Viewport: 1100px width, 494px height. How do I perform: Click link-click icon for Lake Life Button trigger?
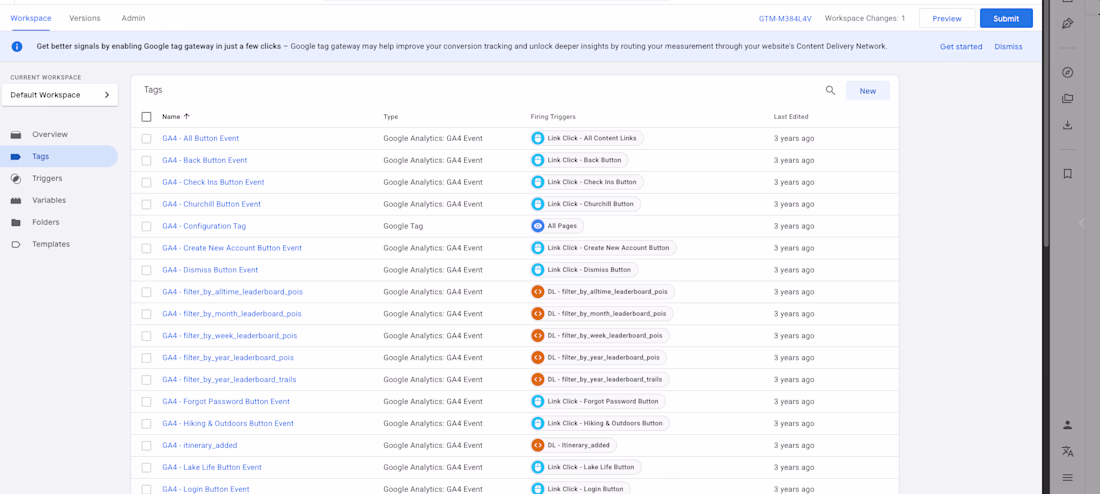[x=538, y=467]
